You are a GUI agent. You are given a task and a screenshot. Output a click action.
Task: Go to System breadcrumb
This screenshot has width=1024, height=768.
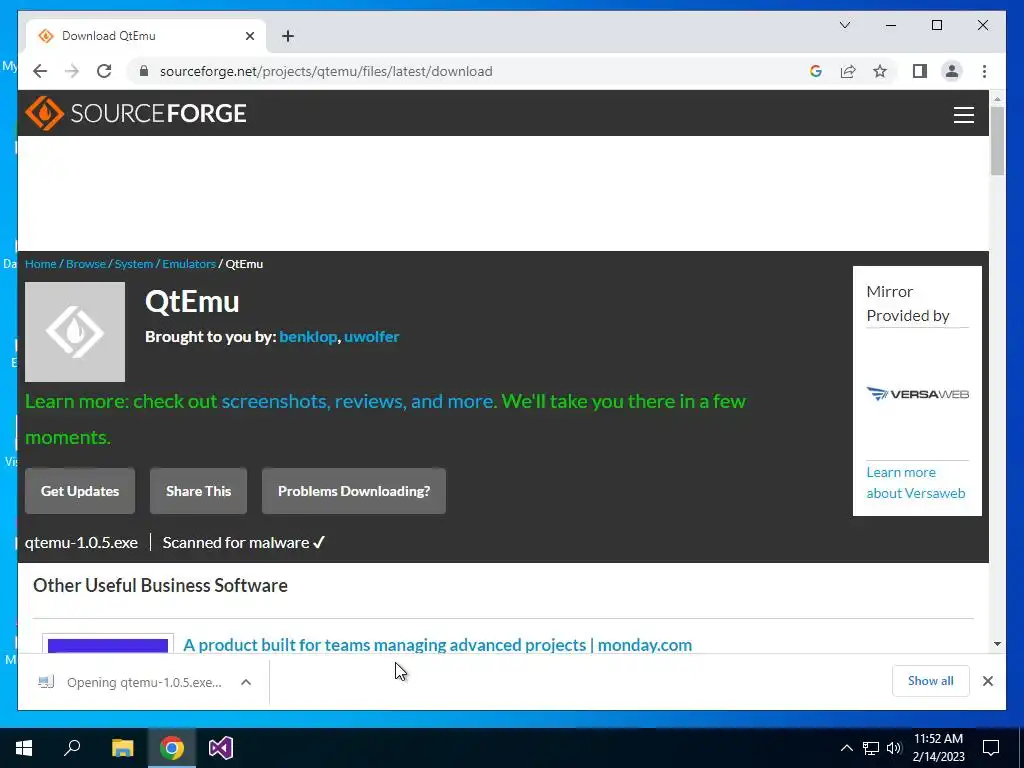coord(134,264)
